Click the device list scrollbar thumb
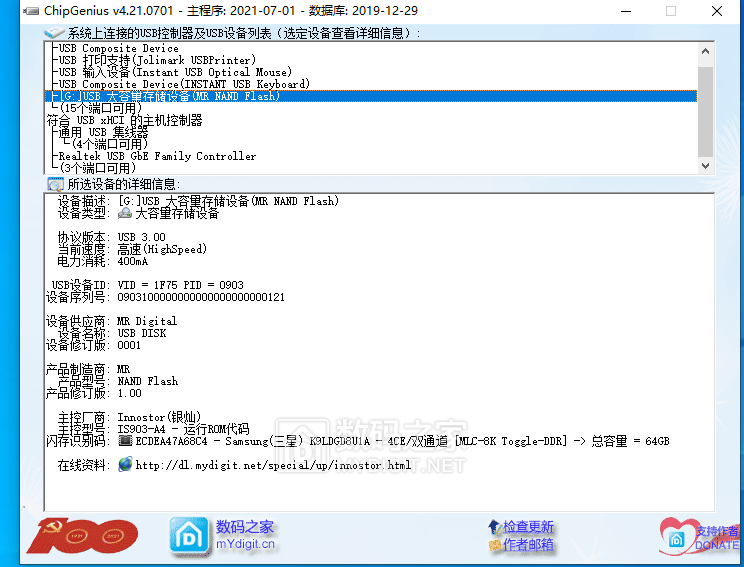The width and height of the screenshot is (744, 567). [x=705, y=112]
